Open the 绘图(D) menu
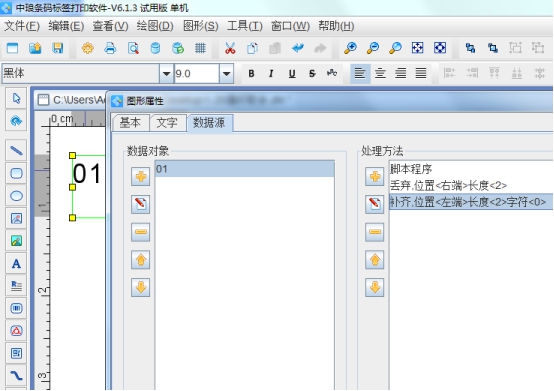This screenshot has width=554, height=391. tap(155, 26)
